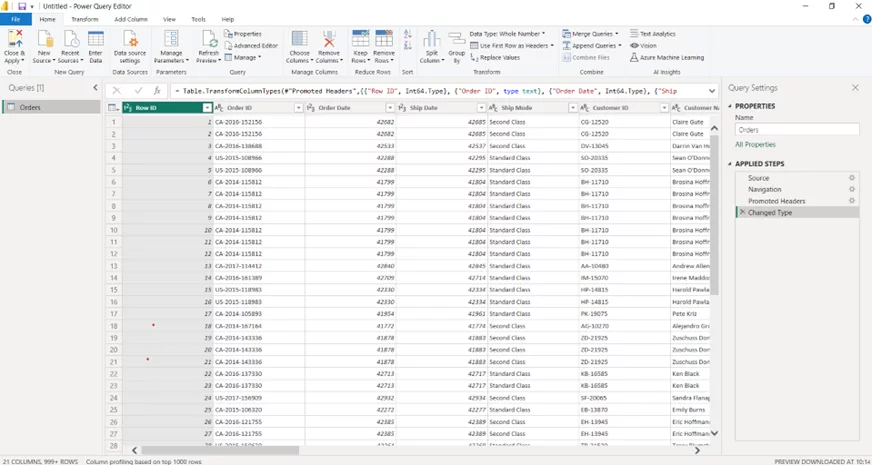Open the All Properties link
This screenshot has width=872, height=465.
click(x=755, y=145)
